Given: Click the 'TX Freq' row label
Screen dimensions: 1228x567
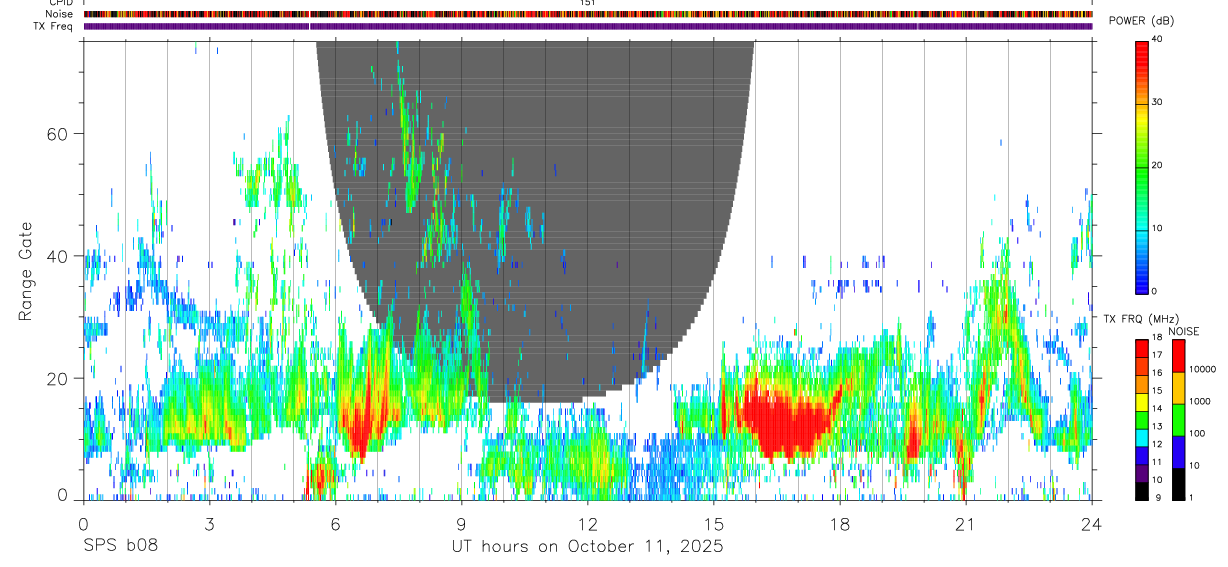Looking at the screenshot, I should [54, 26].
